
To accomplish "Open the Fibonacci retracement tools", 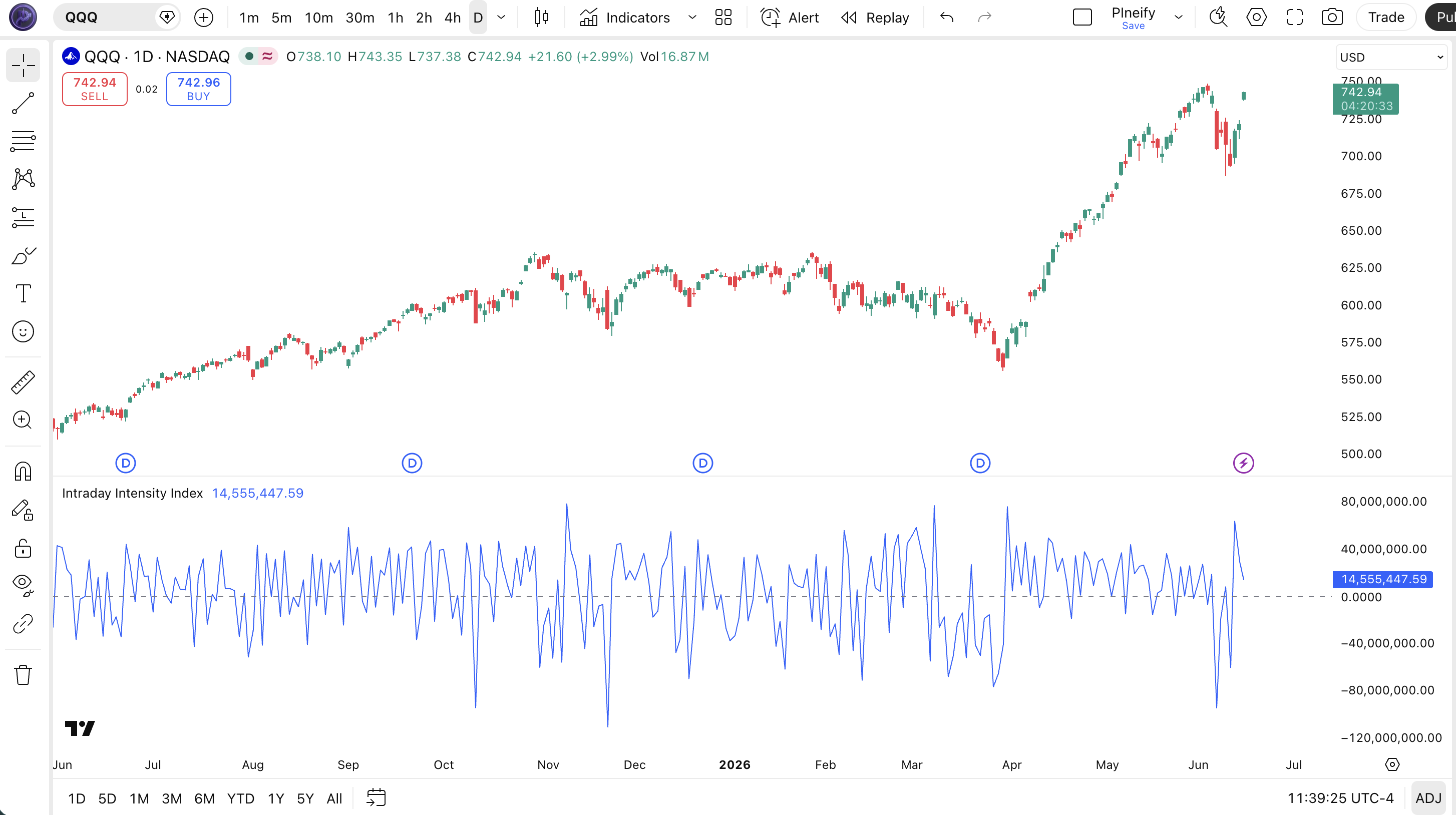I will [x=23, y=141].
